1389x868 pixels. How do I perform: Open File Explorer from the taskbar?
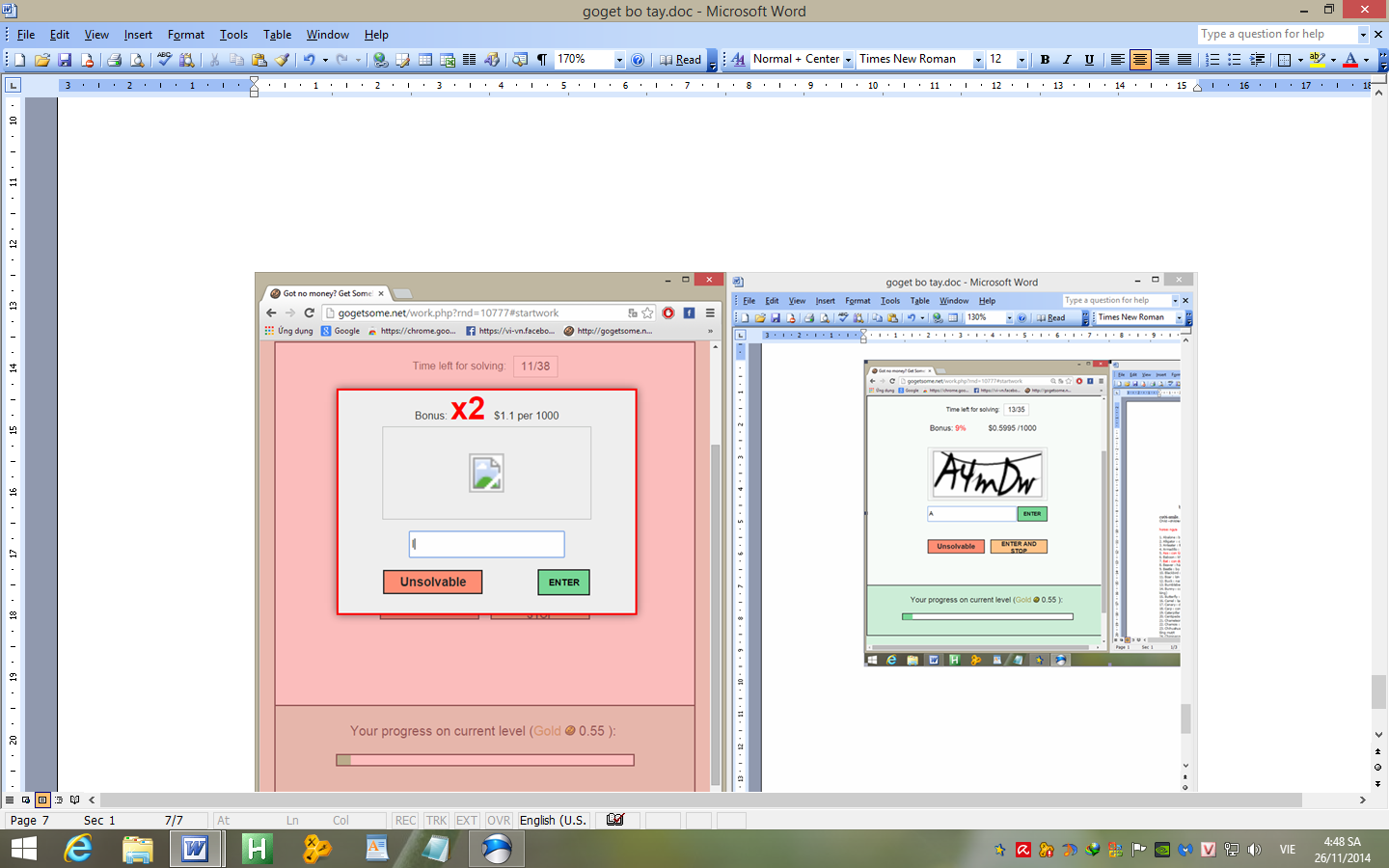click(138, 849)
